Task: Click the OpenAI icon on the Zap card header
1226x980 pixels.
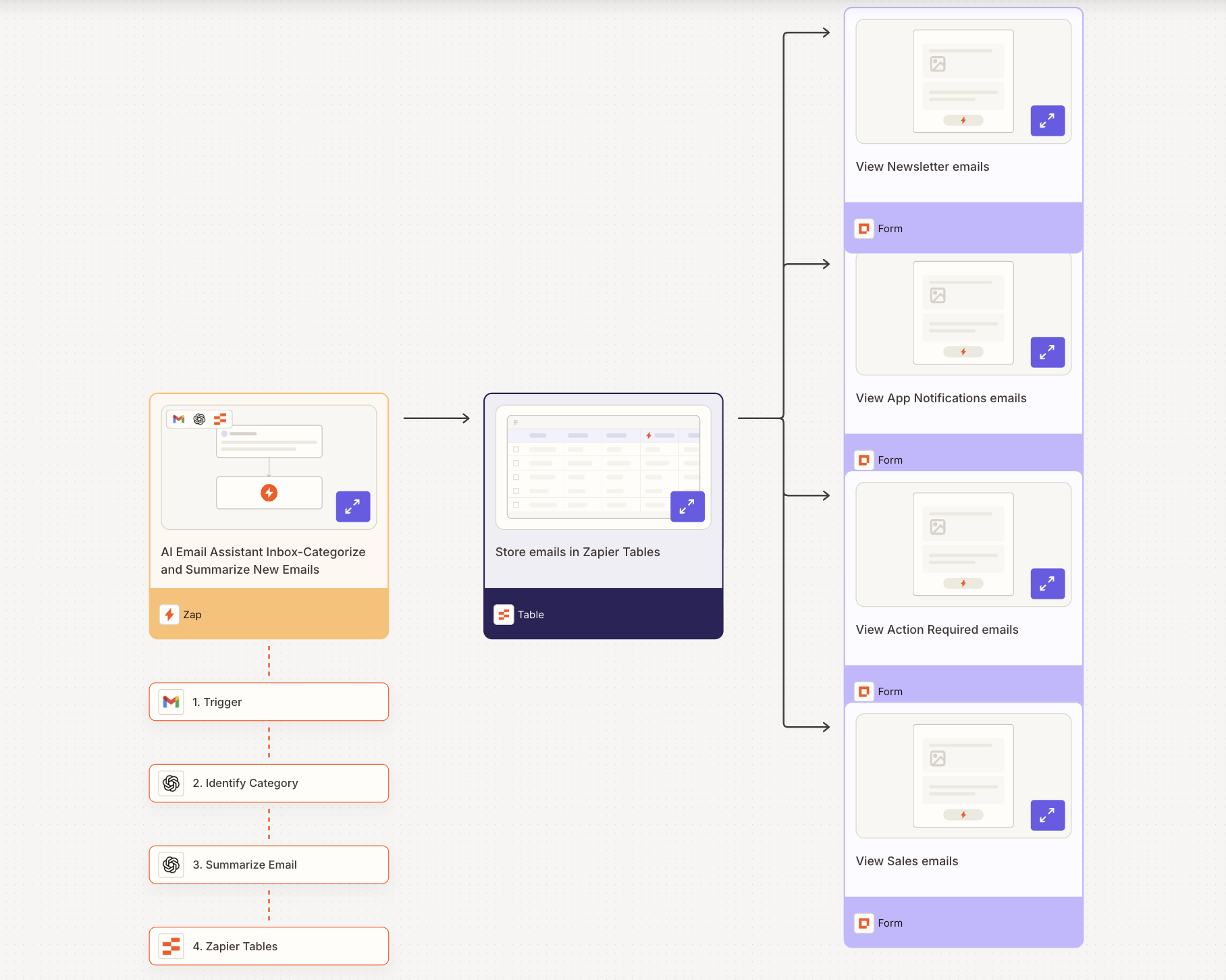Action: pyautogui.click(x=200, y=418)
